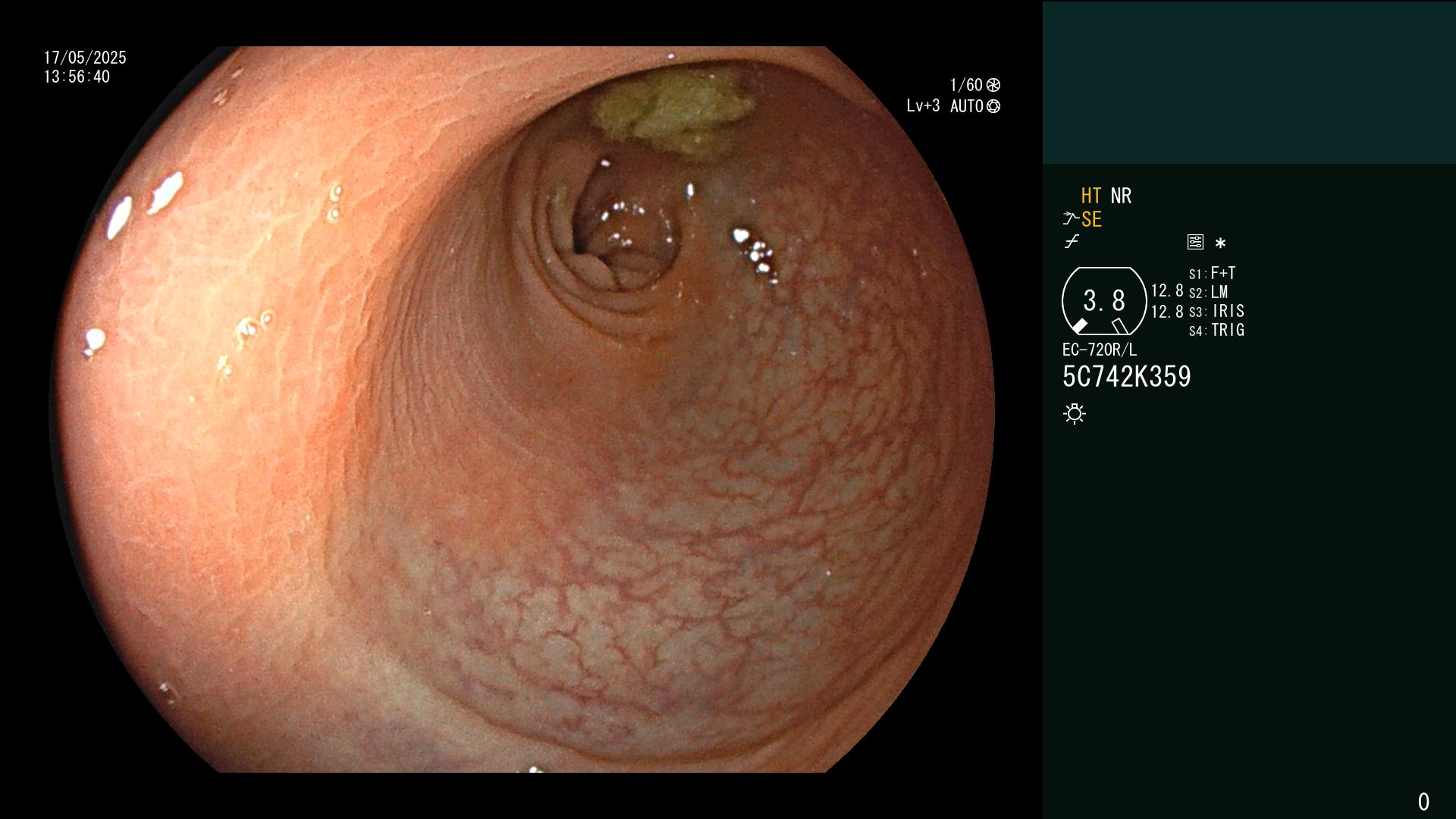
Task: Click the tone curve icon below SE
Action: [1072, 242]
